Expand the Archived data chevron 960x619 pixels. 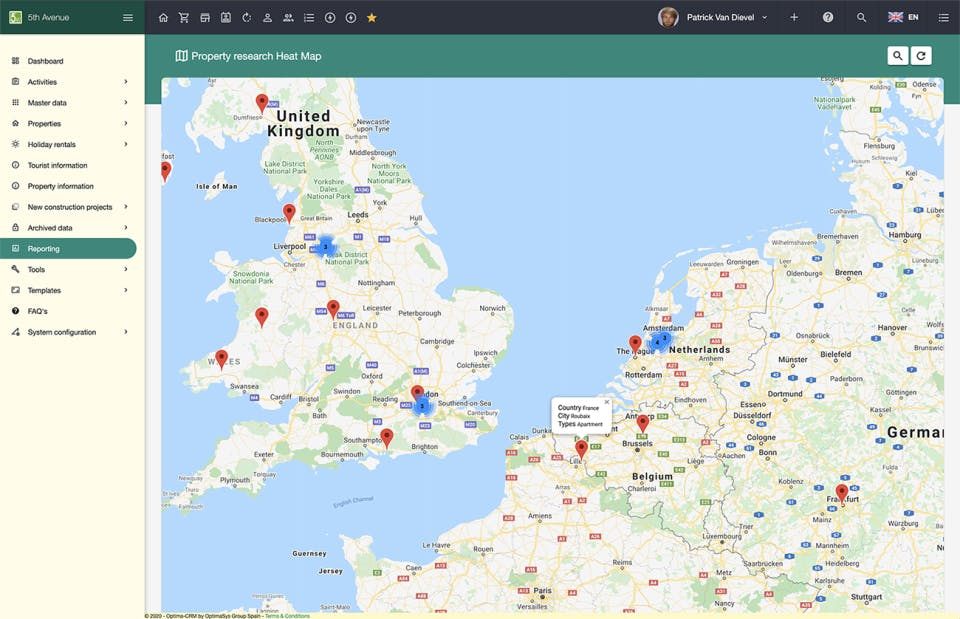click(126, 227)
